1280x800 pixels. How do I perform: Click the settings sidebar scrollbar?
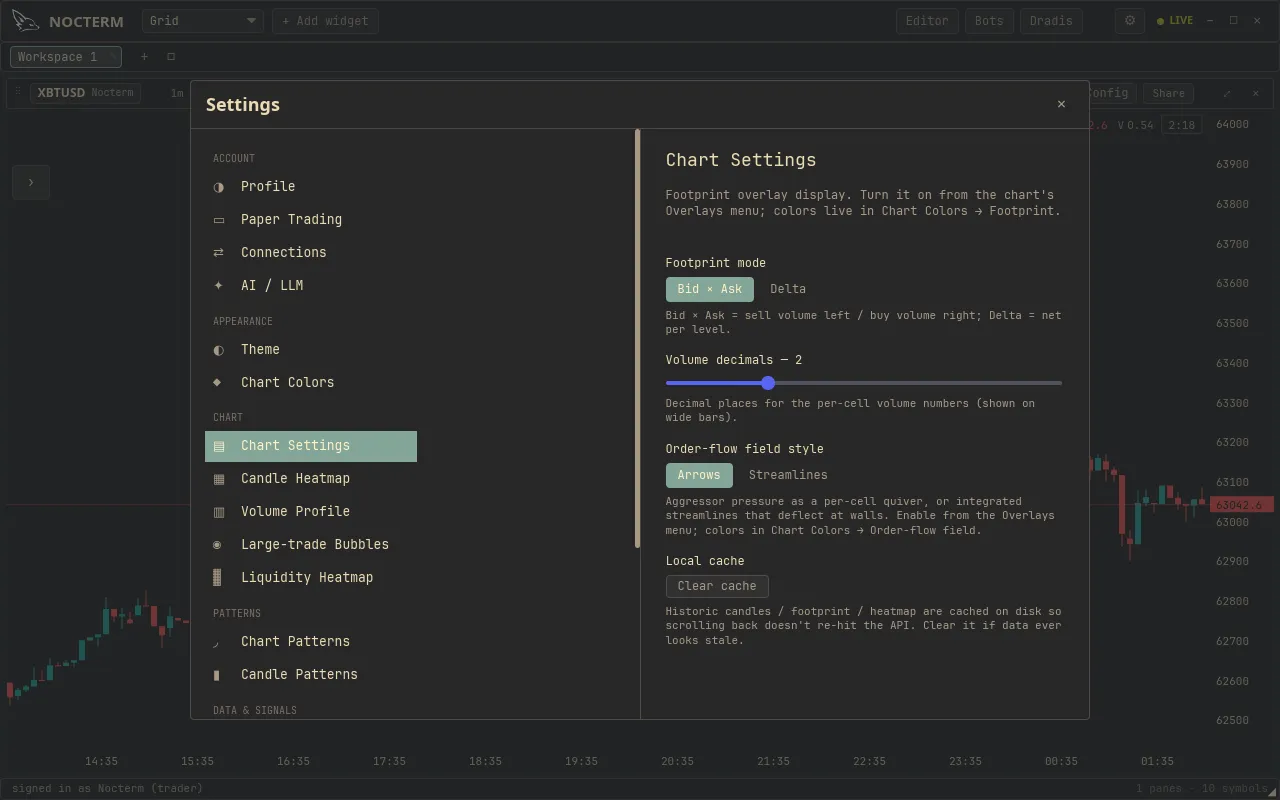pyautogui.click(x=638, y=339)
